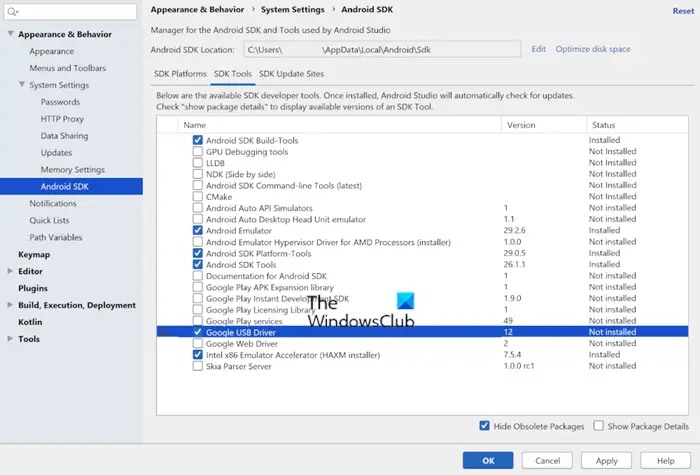
Task: Check NDK (Side by side) checkbox
Action: coord(198,174)
